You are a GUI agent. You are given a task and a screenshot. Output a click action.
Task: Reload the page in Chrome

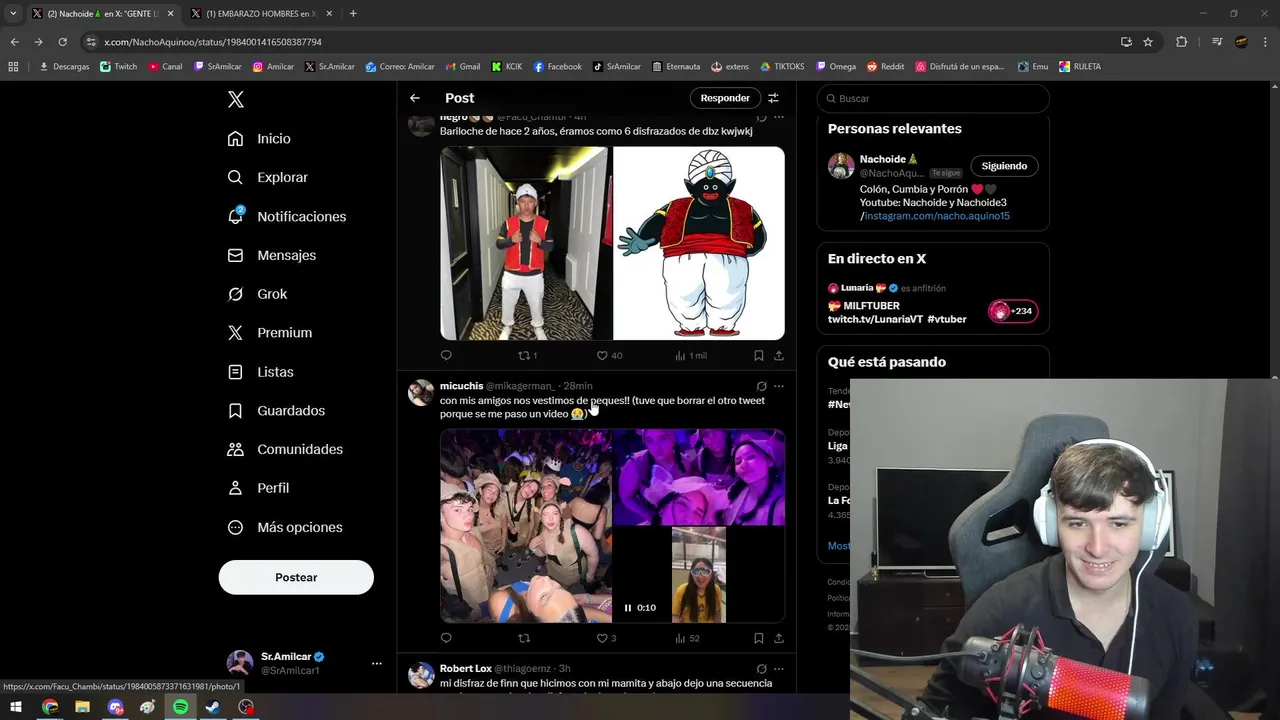(62, 42)
